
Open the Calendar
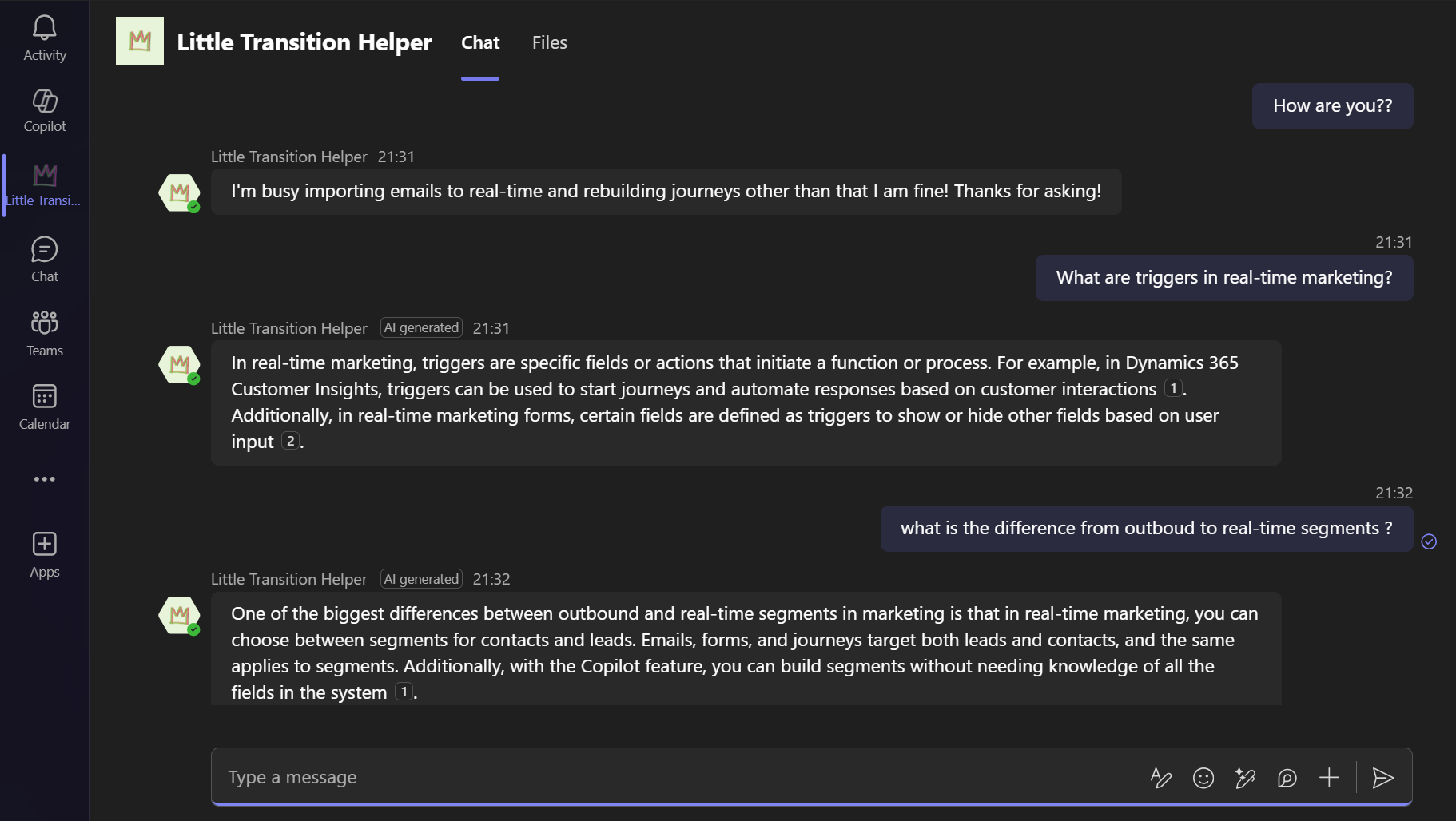44,405
